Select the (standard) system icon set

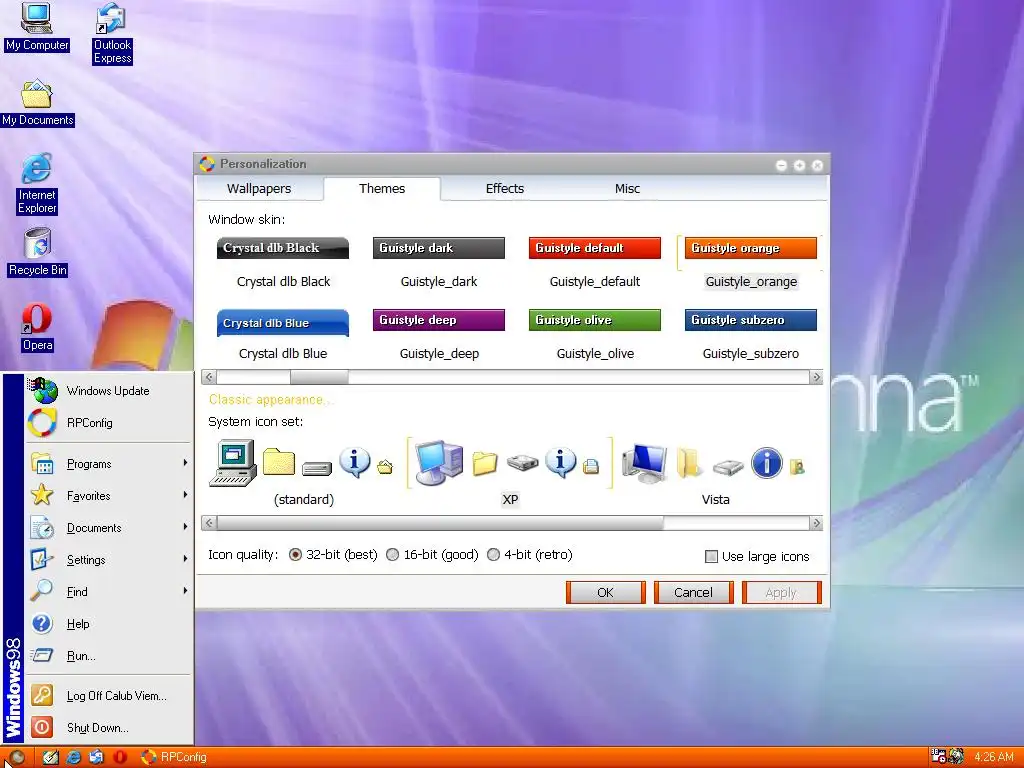coord(303,473)
